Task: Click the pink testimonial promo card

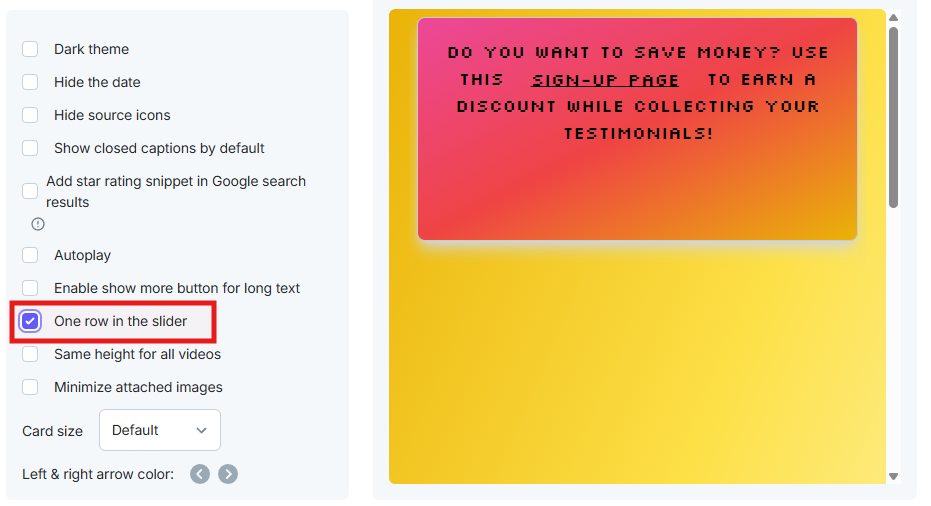Action: [x=637, y=129]
